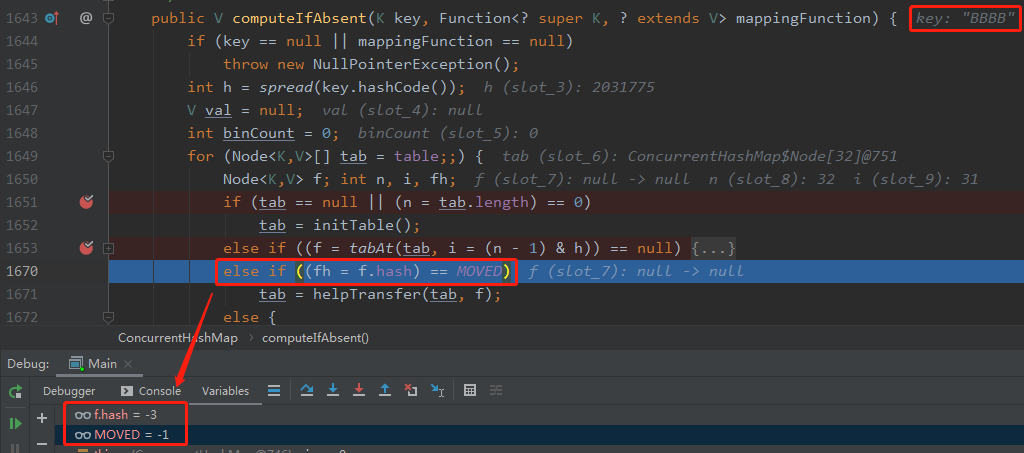Click the inline hint key: "BBBB"
The image size is (1024, 453).
coord(965,18)
